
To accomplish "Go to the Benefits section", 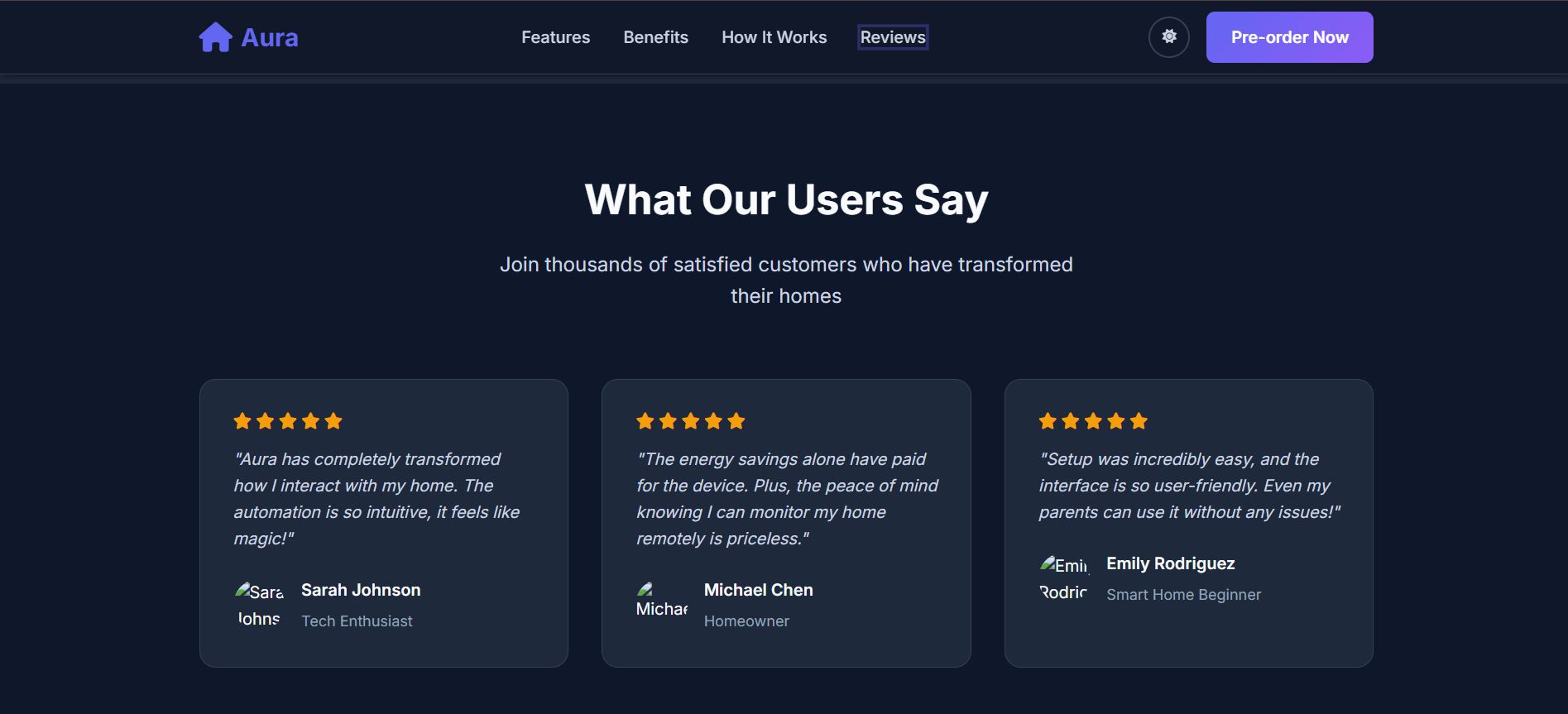I will point(655,37).
